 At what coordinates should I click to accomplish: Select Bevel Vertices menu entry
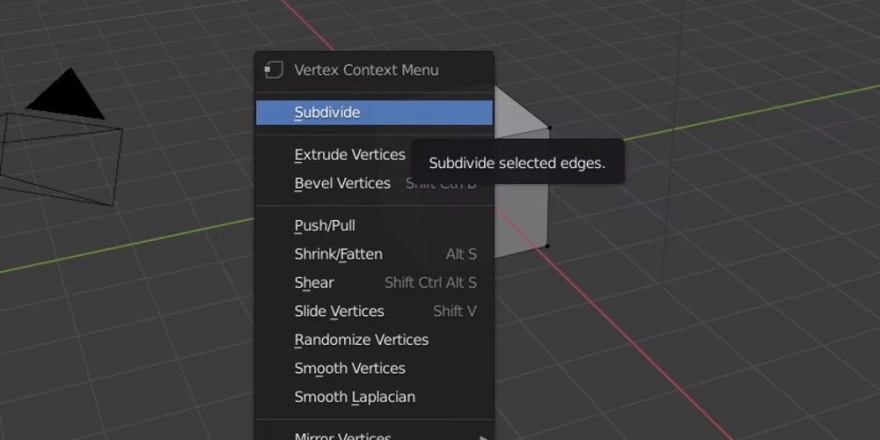click(374, 184)
